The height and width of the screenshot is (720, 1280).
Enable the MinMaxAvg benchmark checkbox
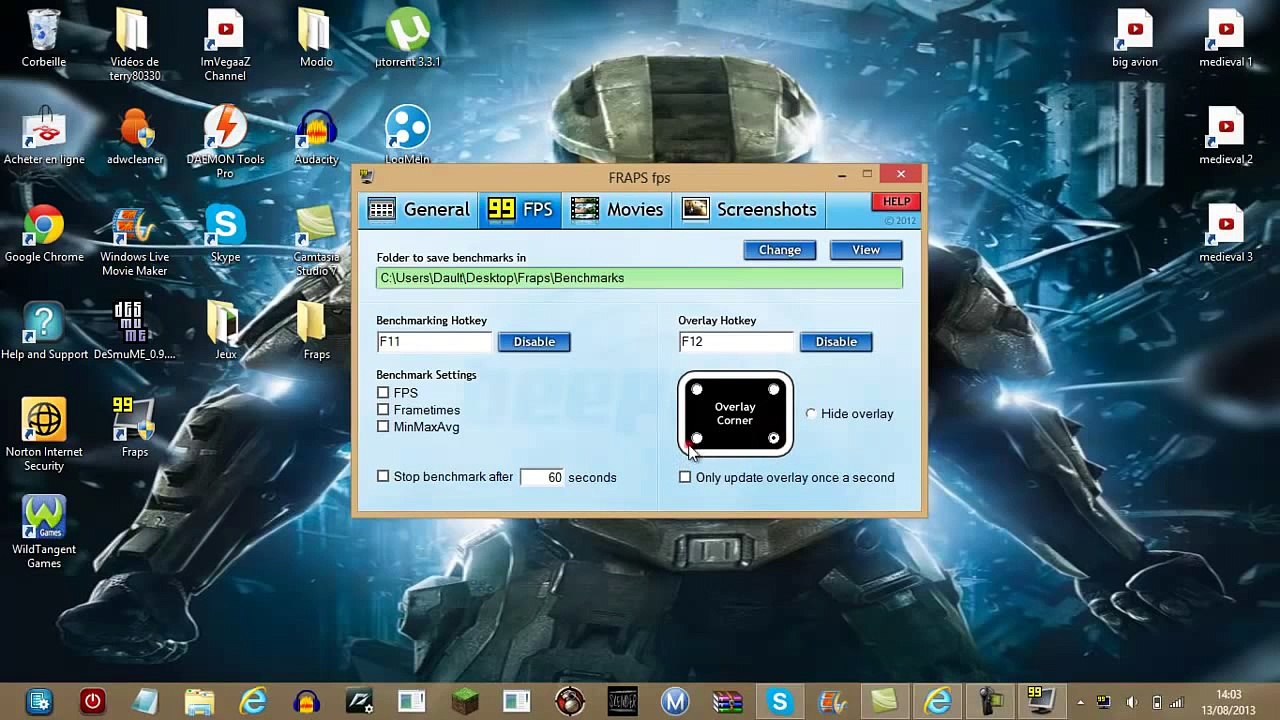pos(383,427)
